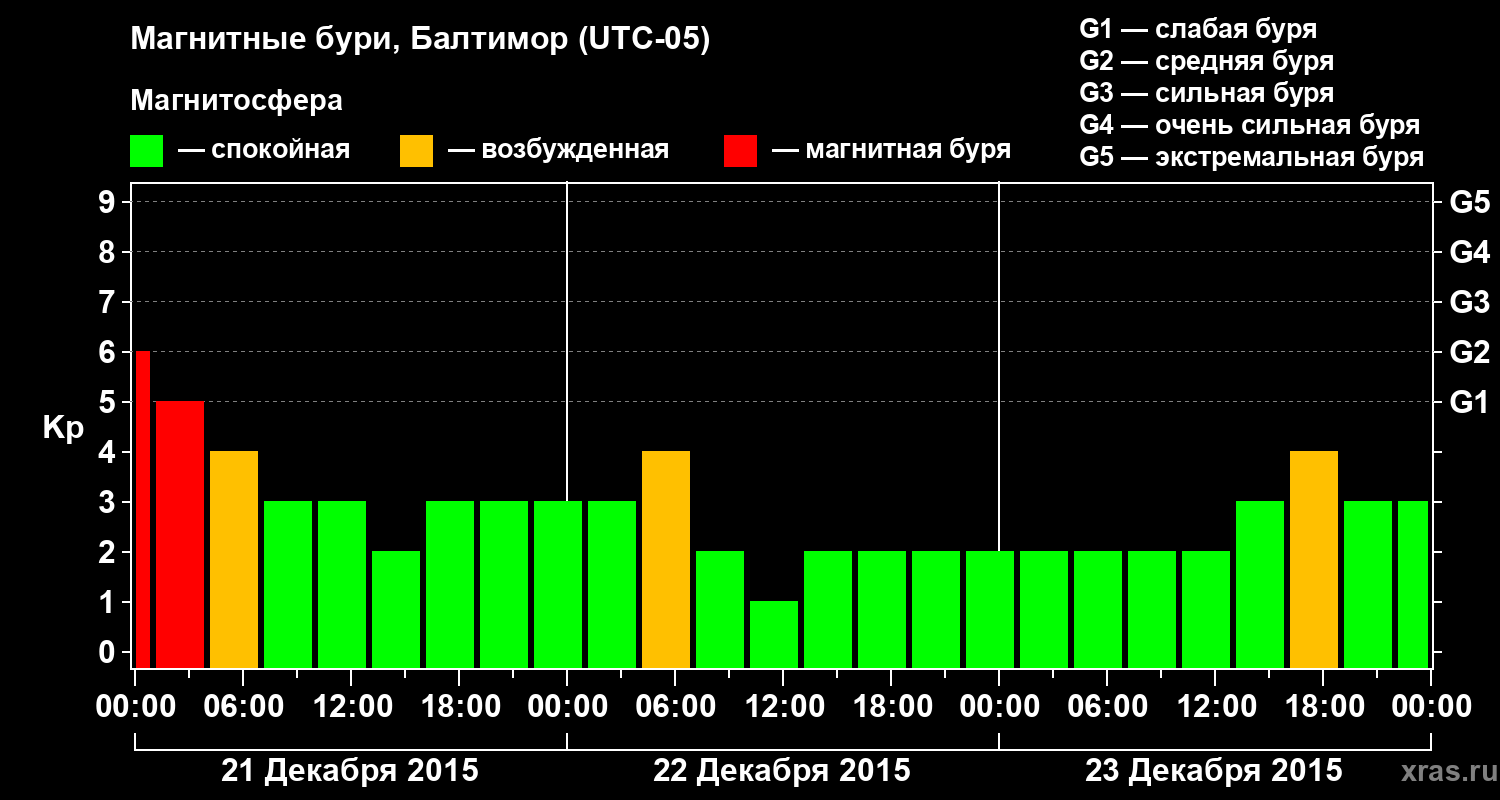
Task: Click 'G1 — слабая буря' description
Action: pos(1198,29)
